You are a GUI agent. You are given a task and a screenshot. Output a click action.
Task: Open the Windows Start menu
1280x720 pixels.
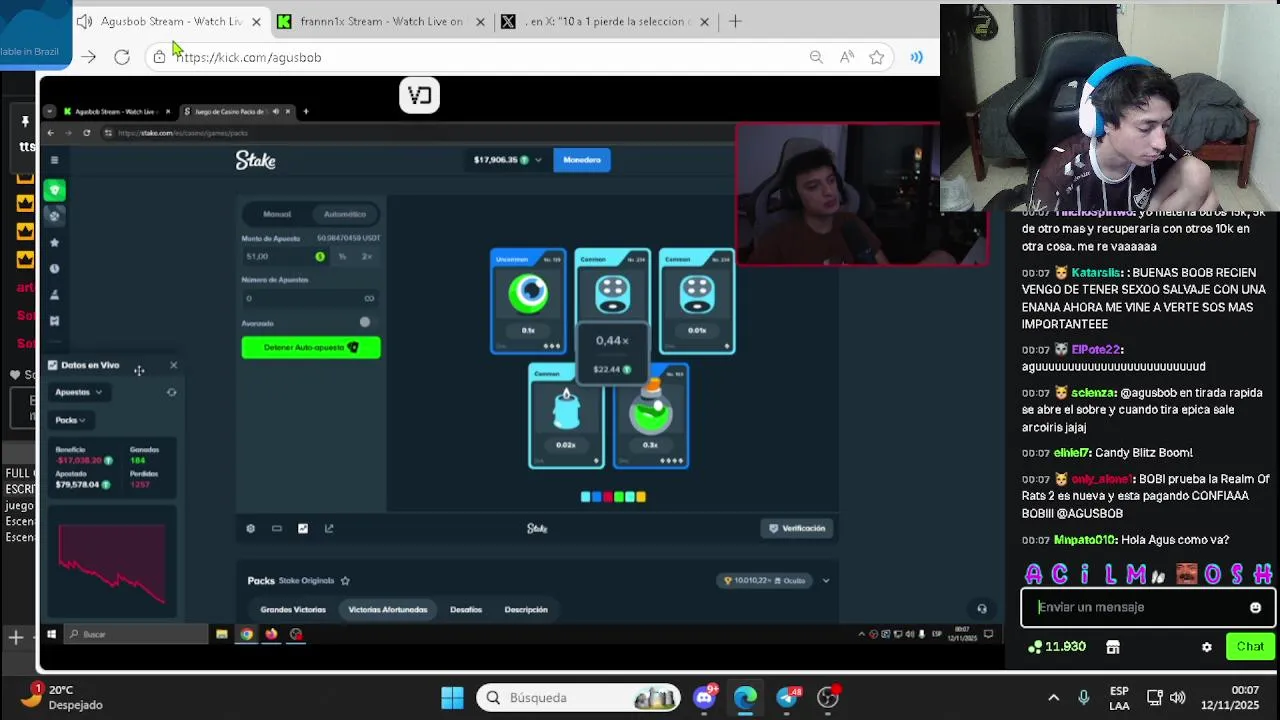[452, 697]
